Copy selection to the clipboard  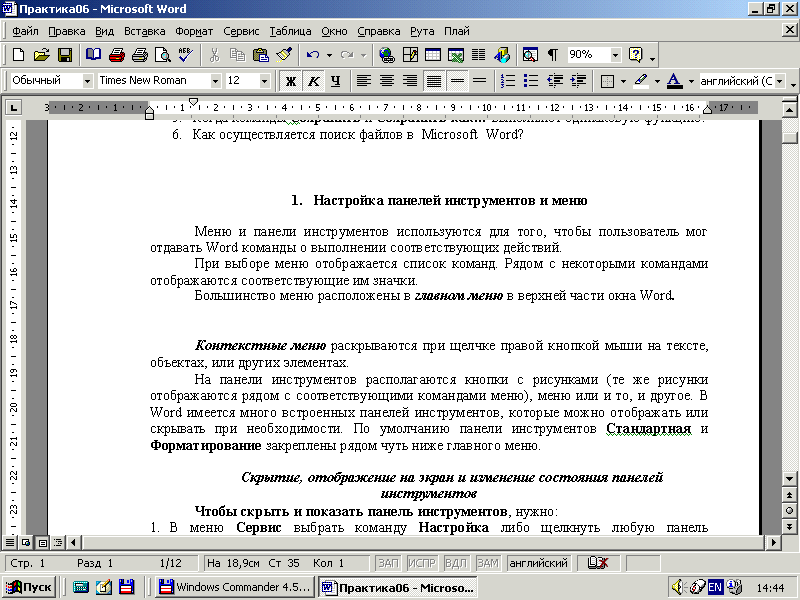tap(237, 55)
